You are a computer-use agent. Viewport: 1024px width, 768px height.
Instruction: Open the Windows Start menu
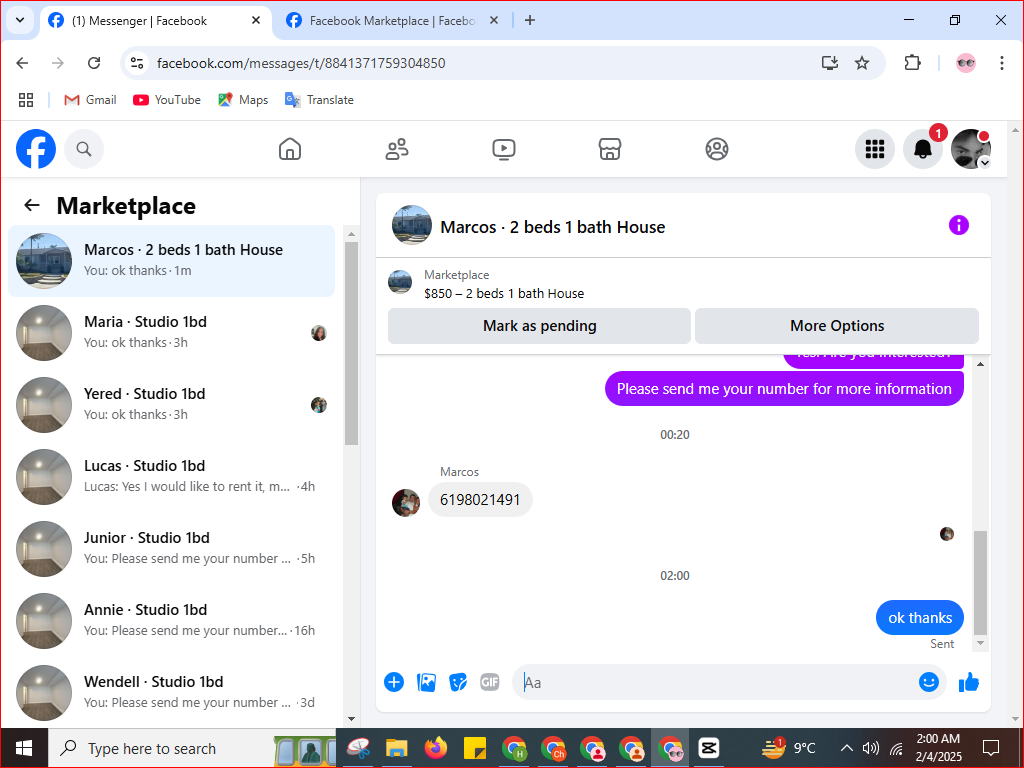[x=24, y=748]
